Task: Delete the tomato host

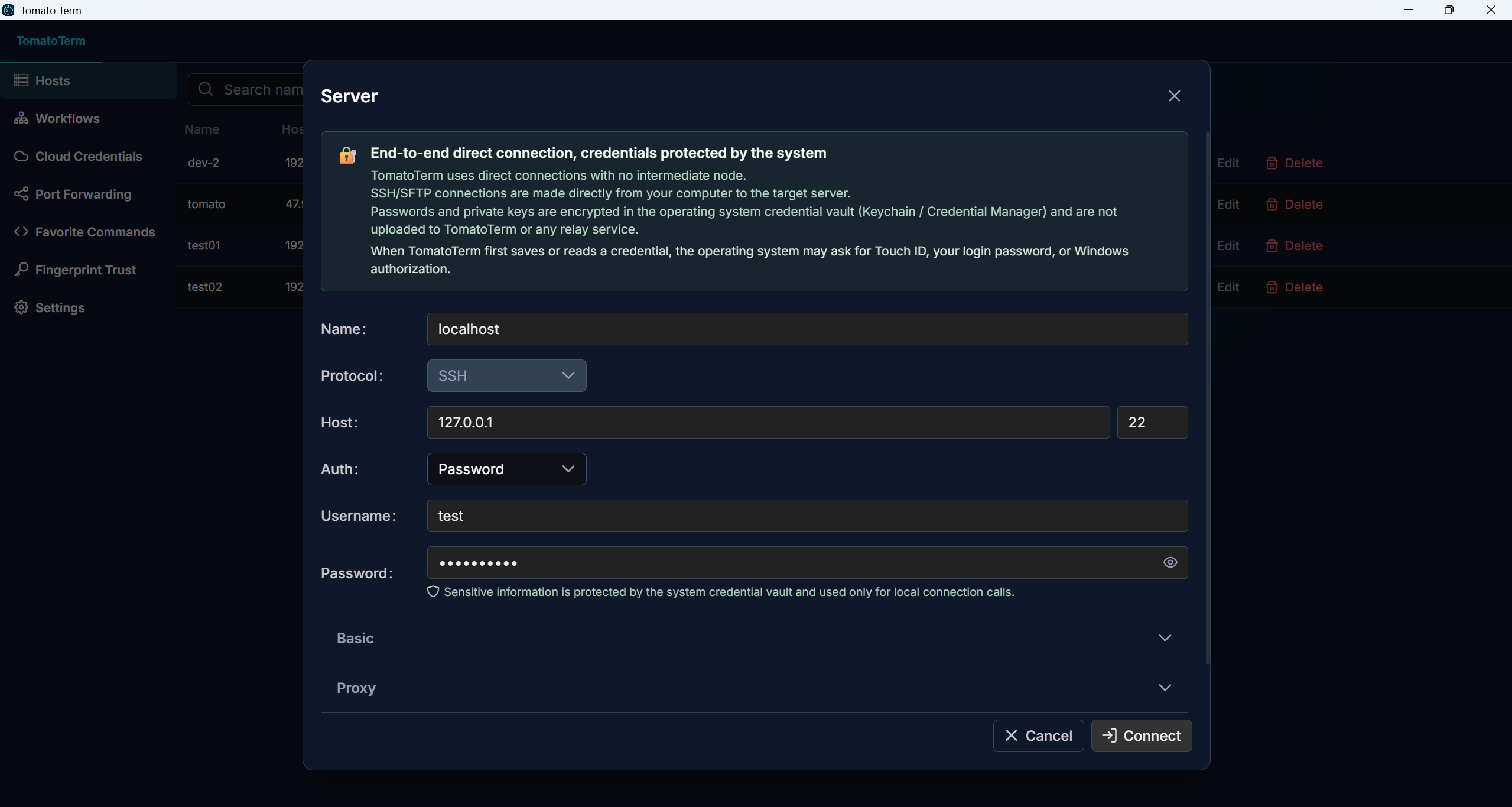Action: click(1294, 204)
